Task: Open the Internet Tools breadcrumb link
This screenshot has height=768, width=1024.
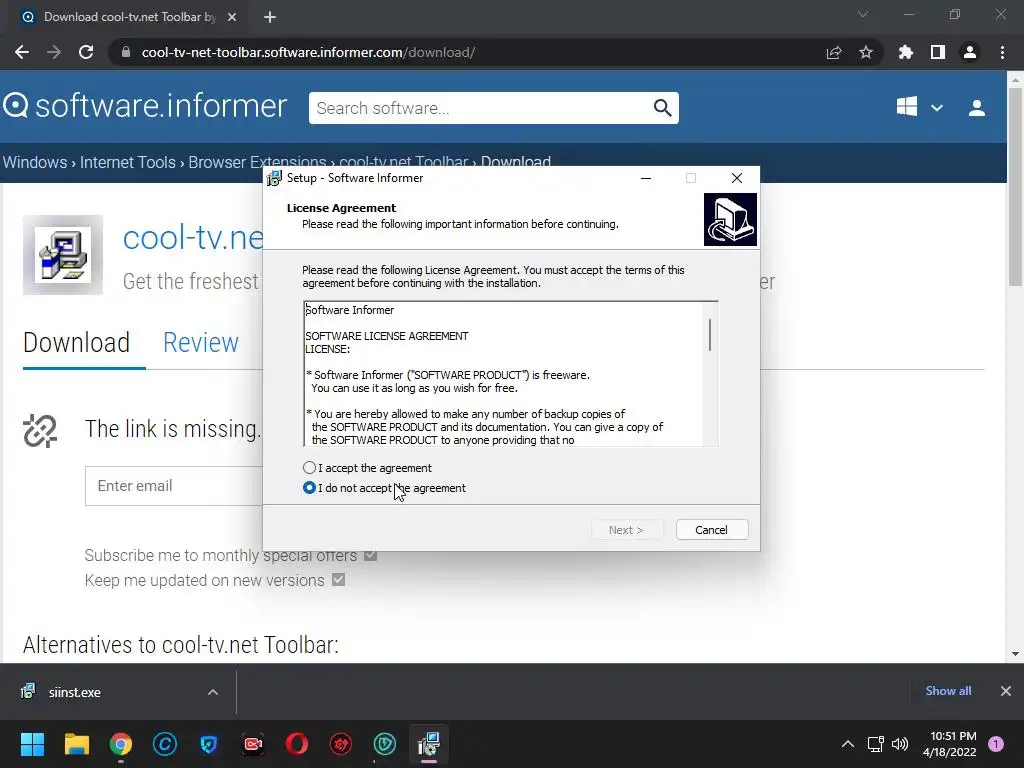Action: click(127, 162)
